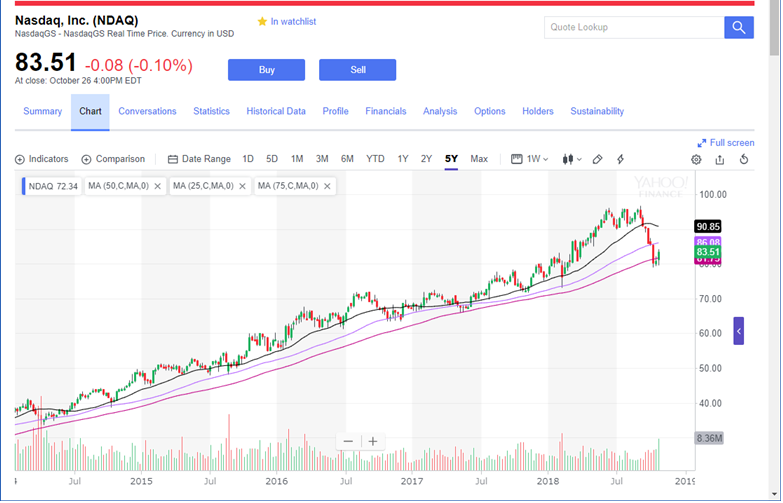Open the Full screen link

726,143
